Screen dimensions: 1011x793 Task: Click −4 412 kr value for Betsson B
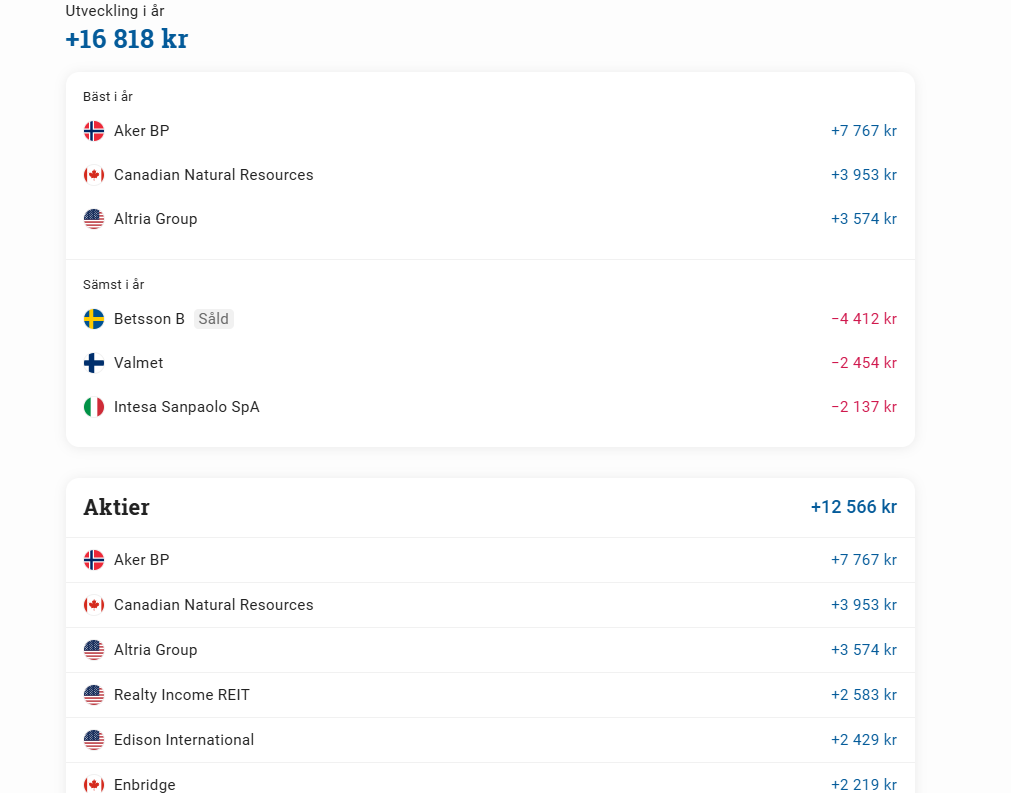tap(864, 318)
